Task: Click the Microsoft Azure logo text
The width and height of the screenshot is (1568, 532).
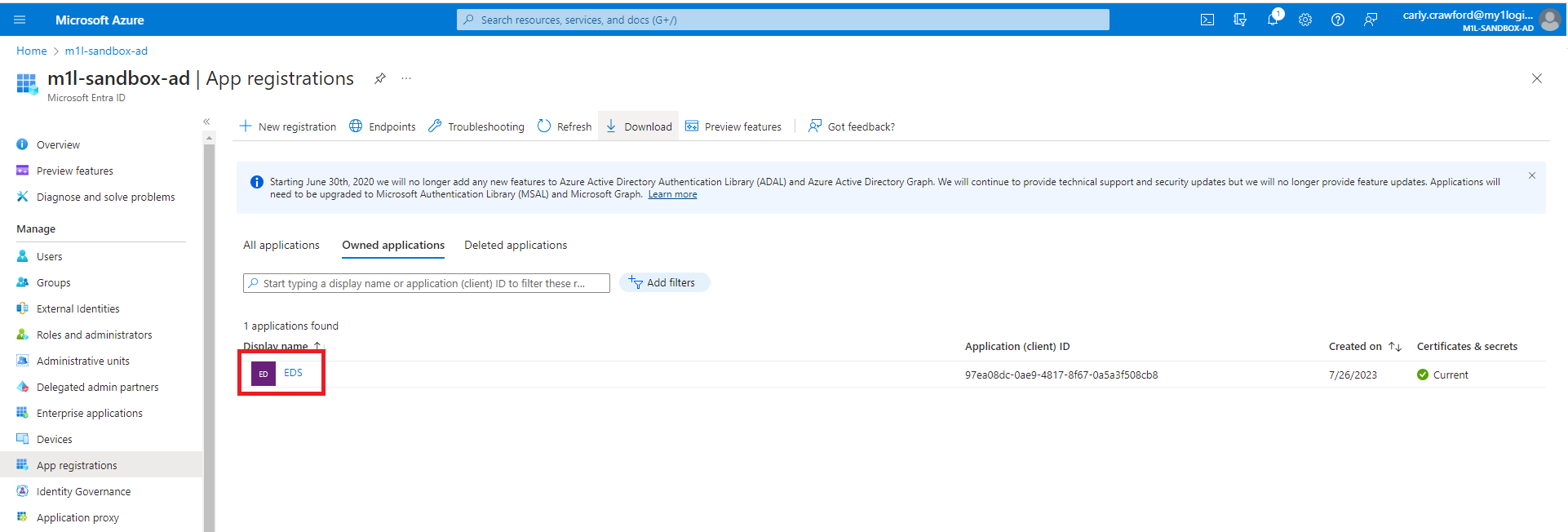Action: [x=100, y=20]
